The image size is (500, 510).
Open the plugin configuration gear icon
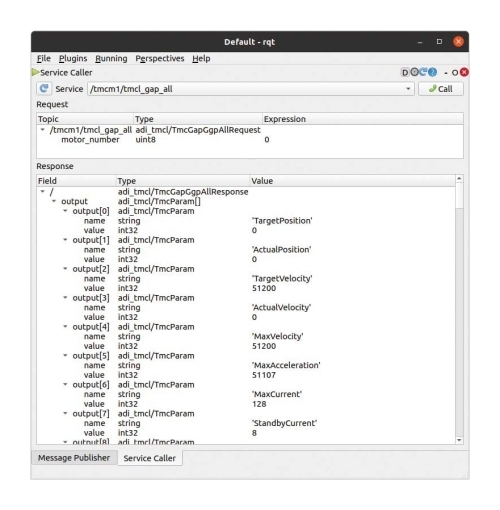coord(414,72)
